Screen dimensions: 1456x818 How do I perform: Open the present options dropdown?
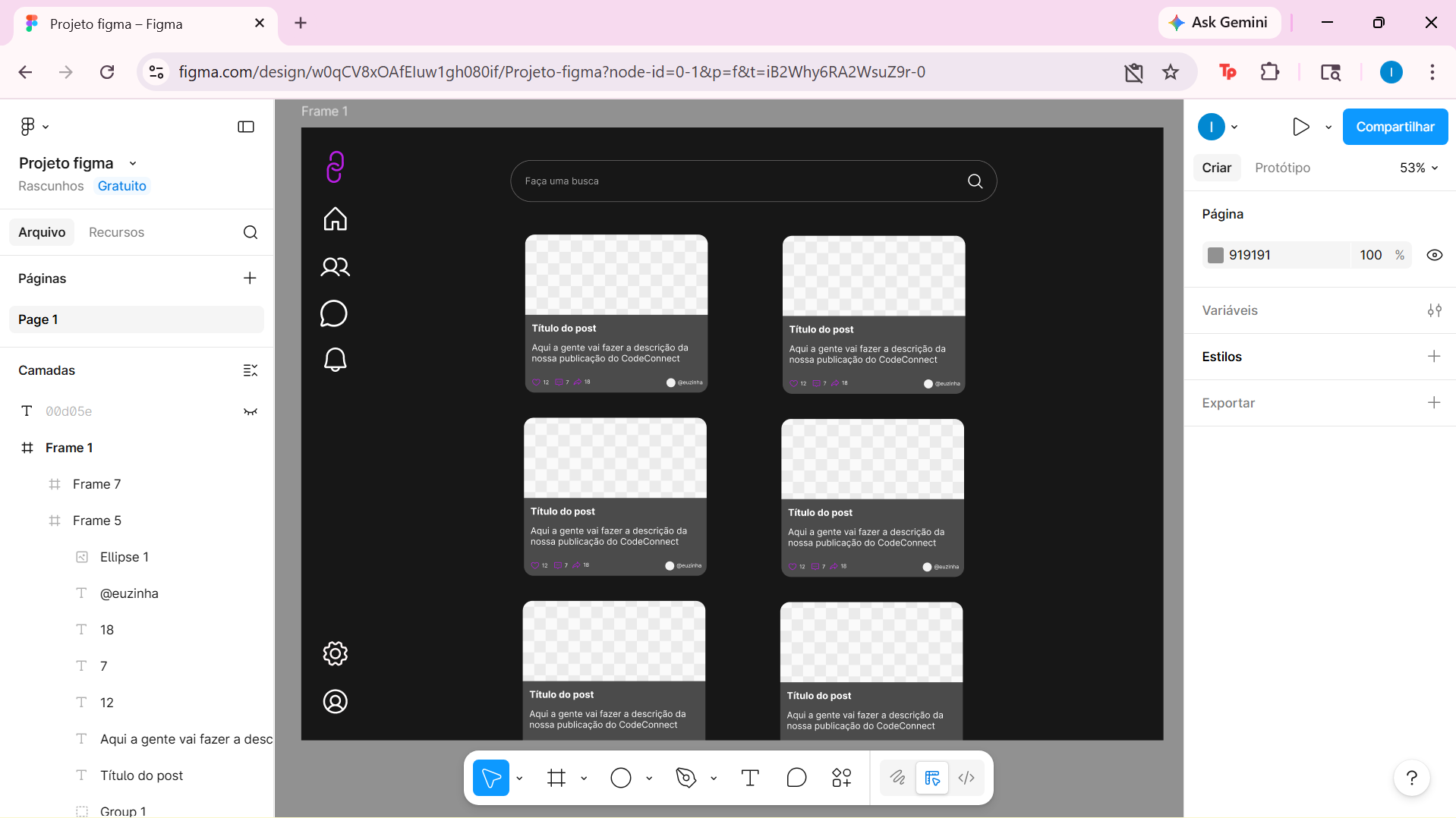point(1328,127)
